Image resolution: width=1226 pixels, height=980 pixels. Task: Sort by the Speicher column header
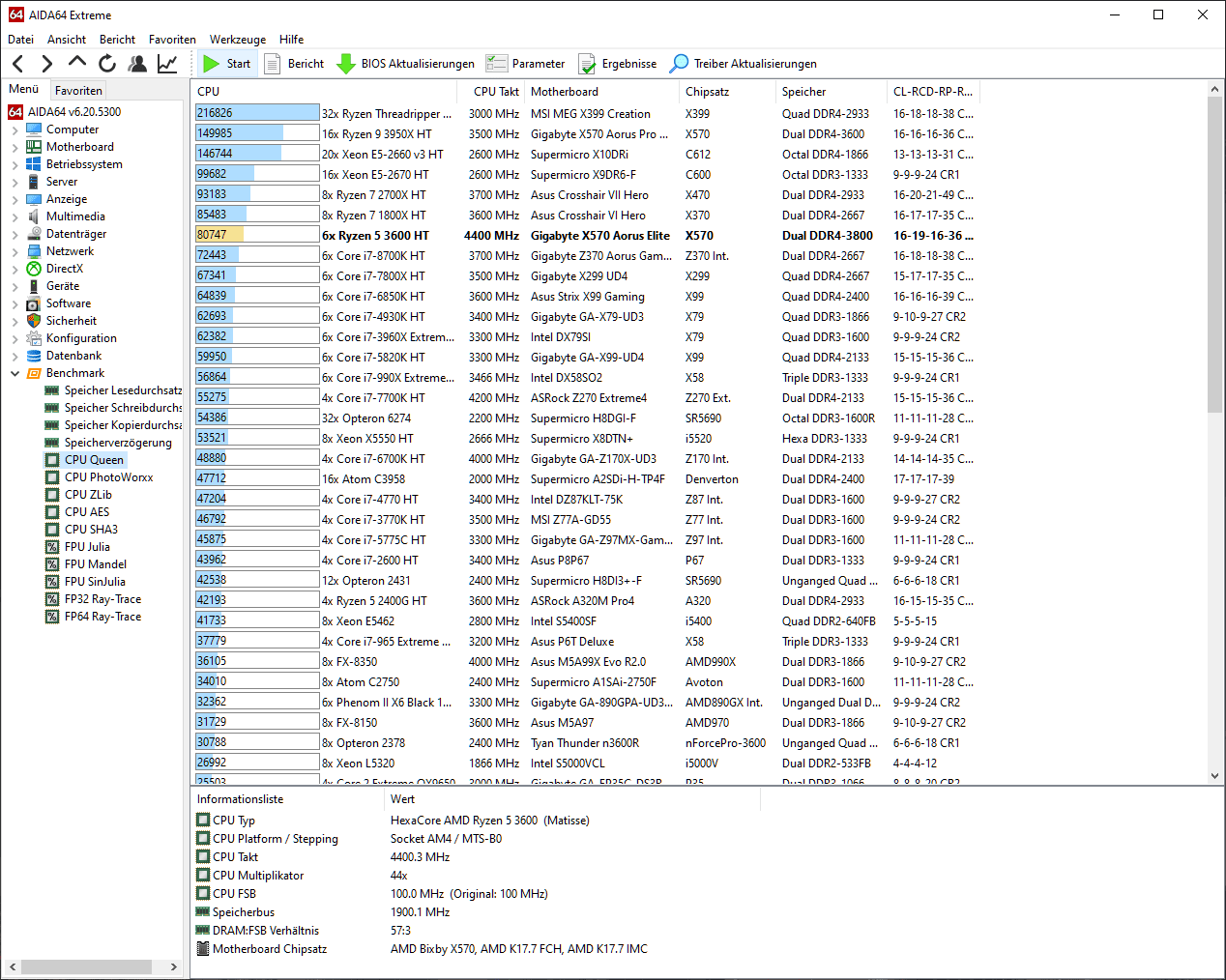click(832, 92)
